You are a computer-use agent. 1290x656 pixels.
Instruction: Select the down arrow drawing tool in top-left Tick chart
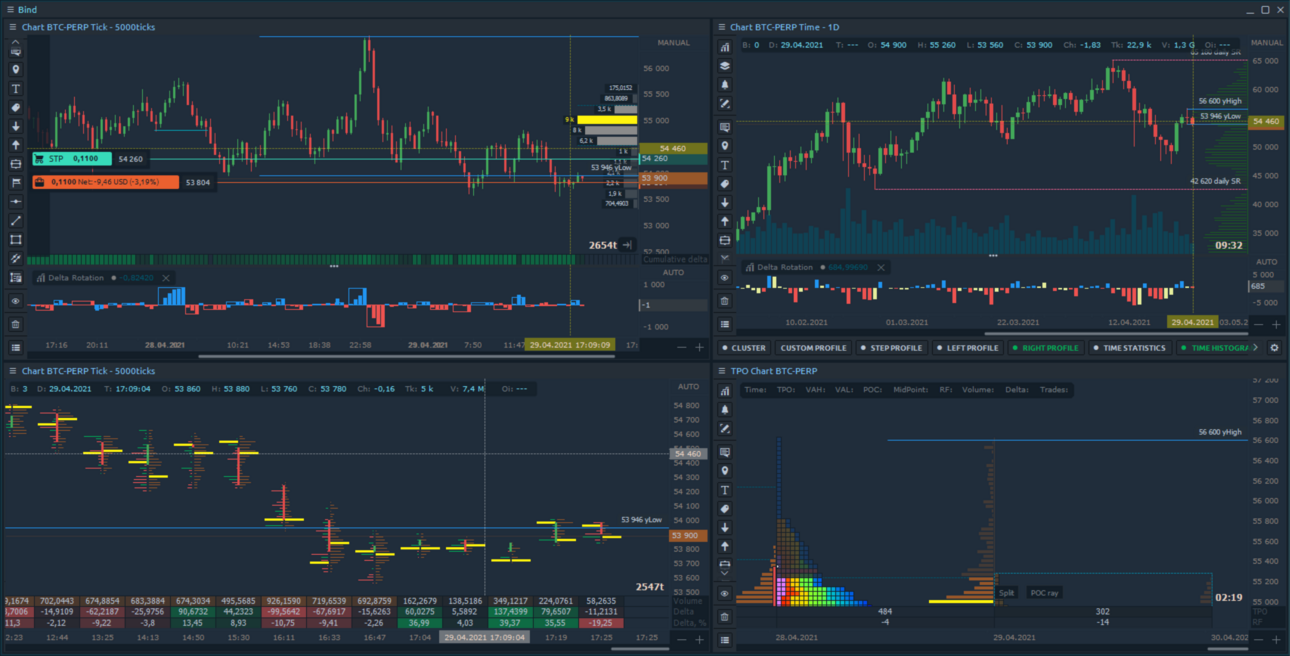click(x=15, y=127)
